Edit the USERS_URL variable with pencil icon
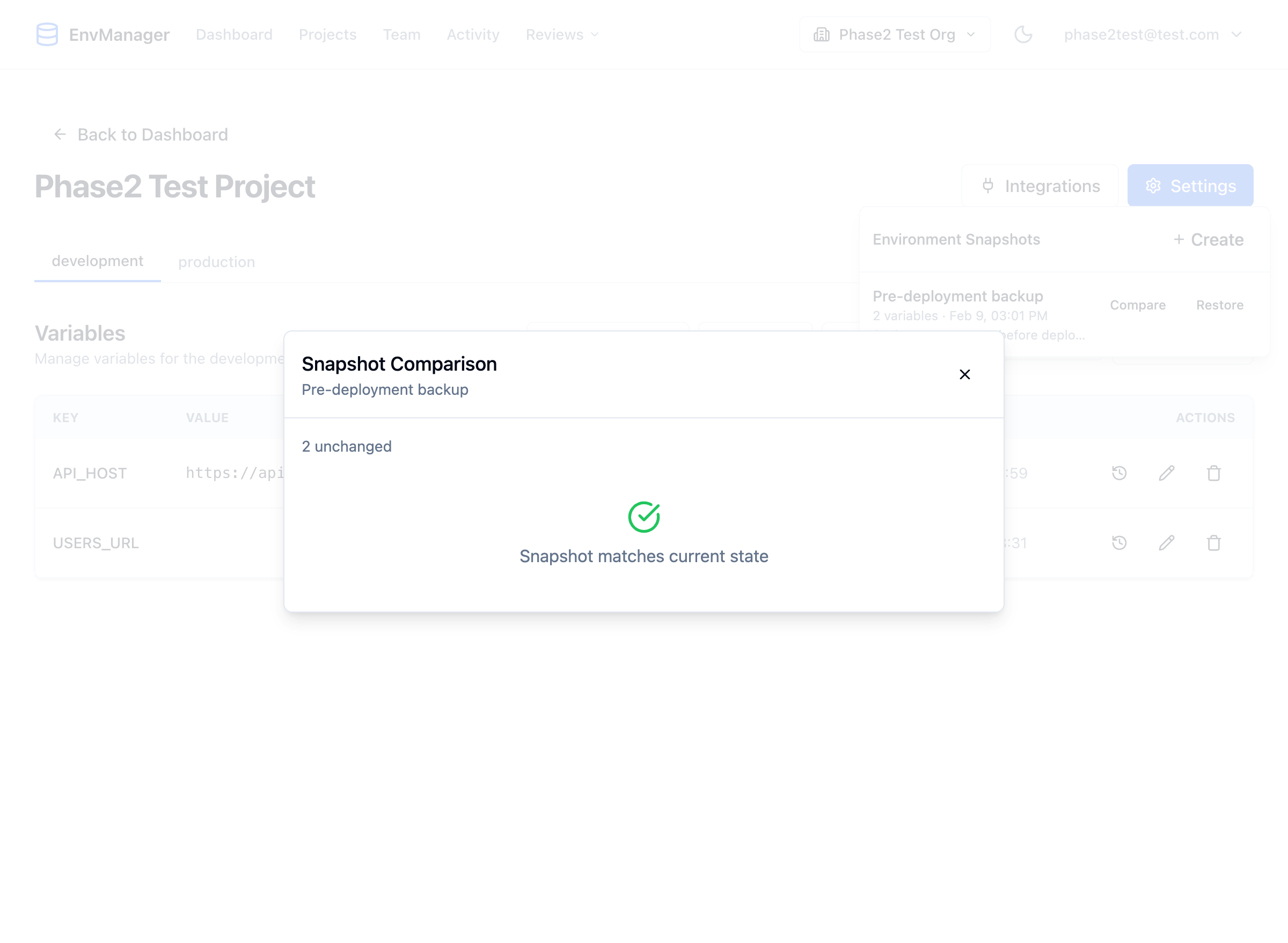This screenshot has height=943, width=1288. (1166, 543)
